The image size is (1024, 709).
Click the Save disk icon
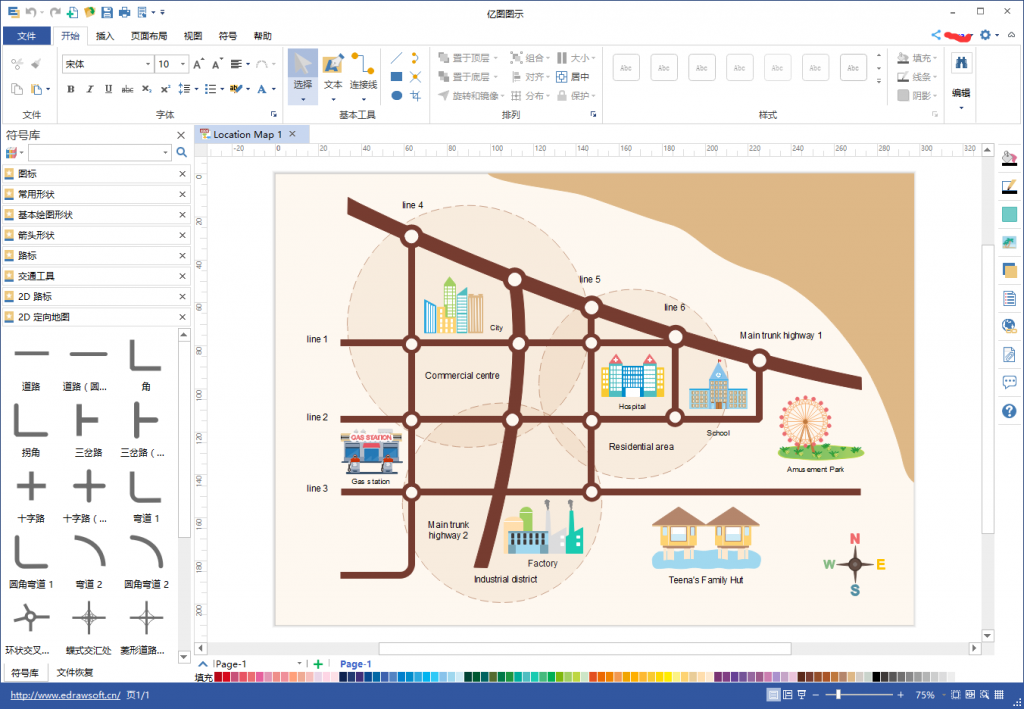click(107, 12)
